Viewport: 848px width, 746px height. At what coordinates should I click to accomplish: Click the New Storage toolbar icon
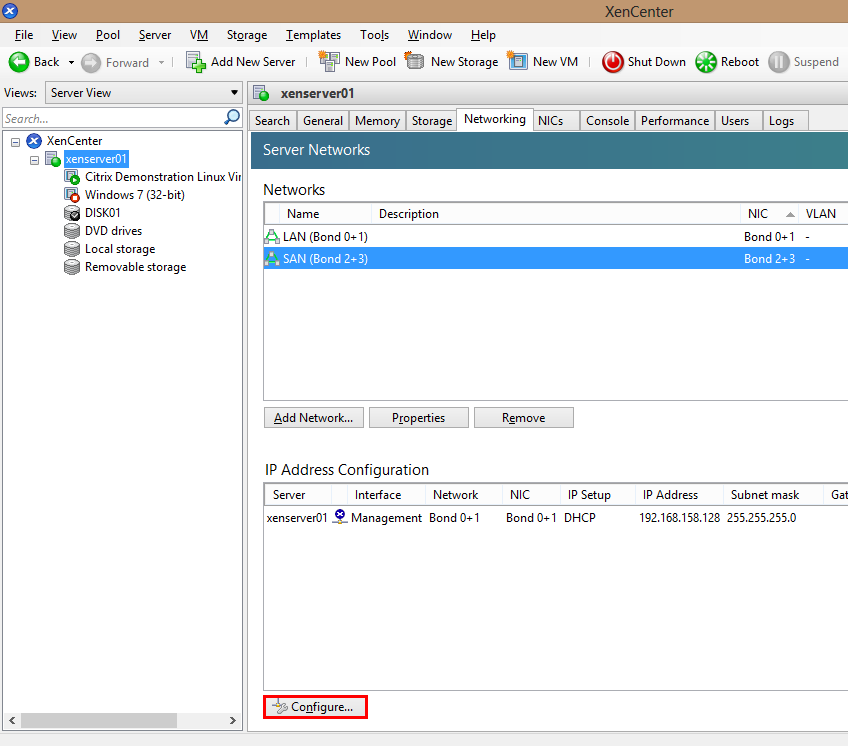pyautogui.click(x=415, y=61)
